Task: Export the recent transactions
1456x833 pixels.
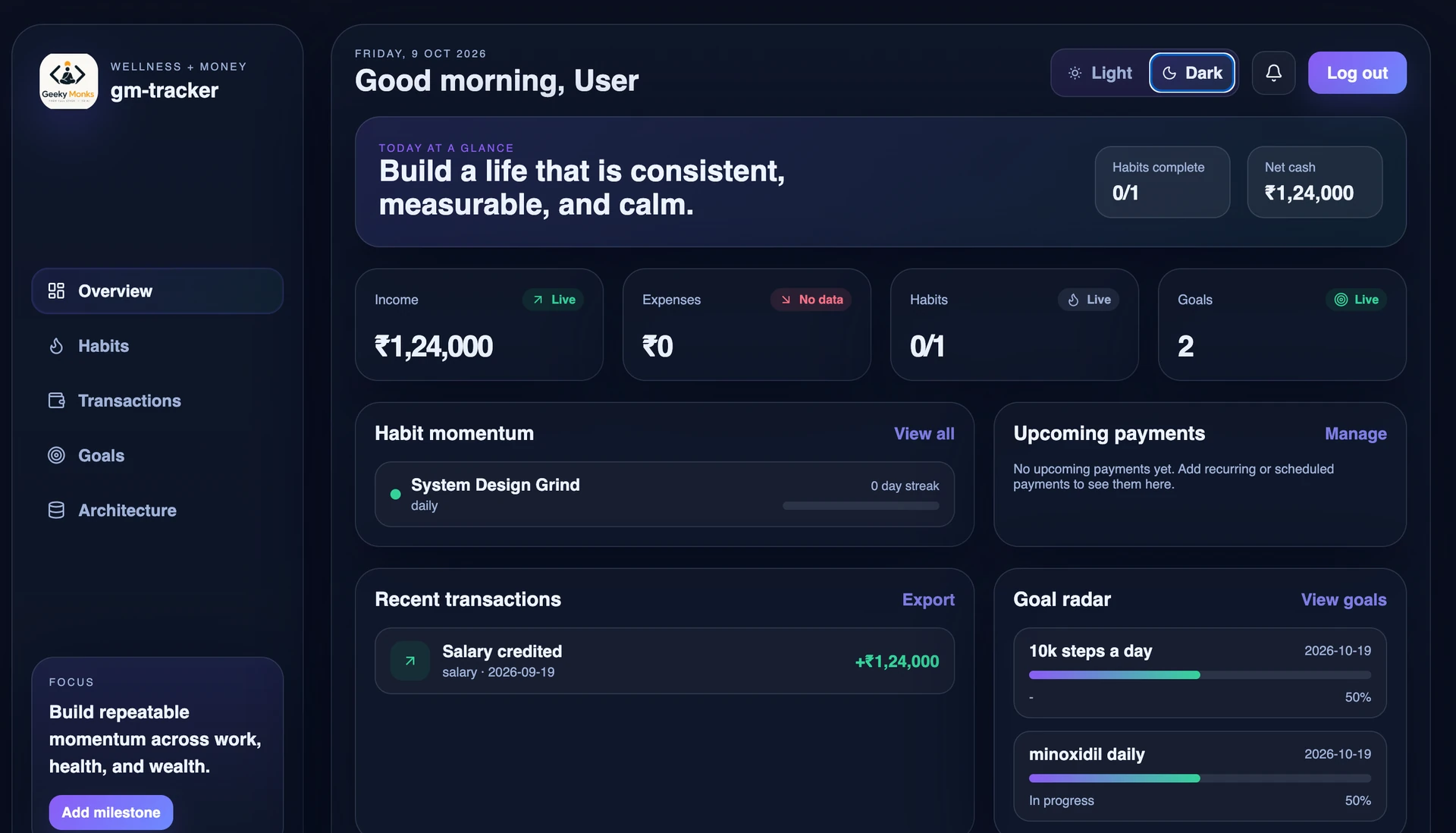Action: click(928, 599)
